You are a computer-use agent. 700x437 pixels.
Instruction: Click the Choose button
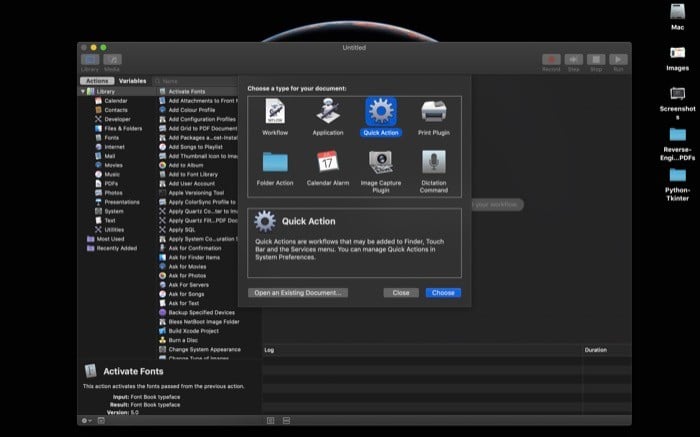click(443, 293)
